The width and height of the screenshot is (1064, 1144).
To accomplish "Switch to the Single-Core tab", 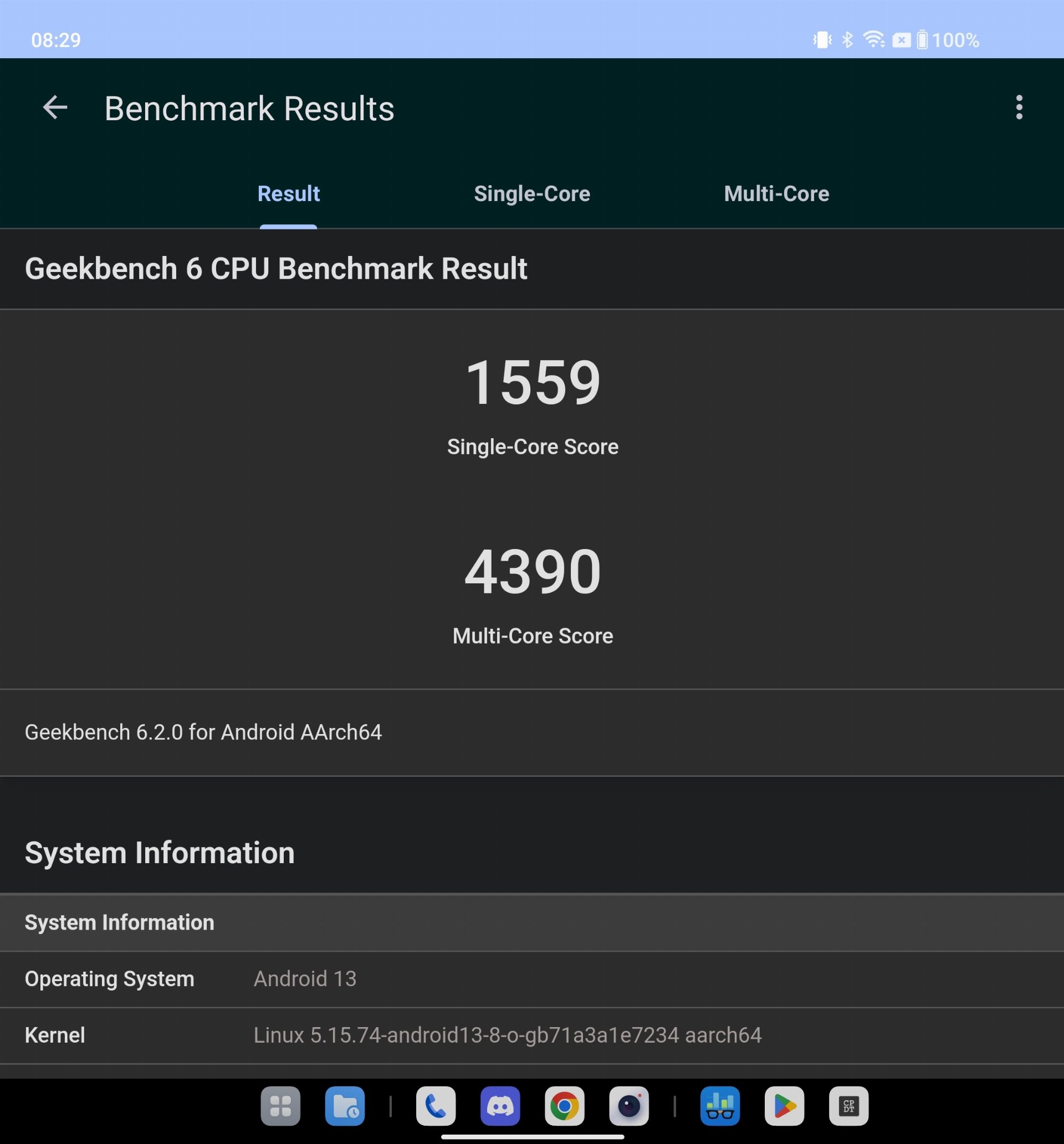I will pos(532,194).
